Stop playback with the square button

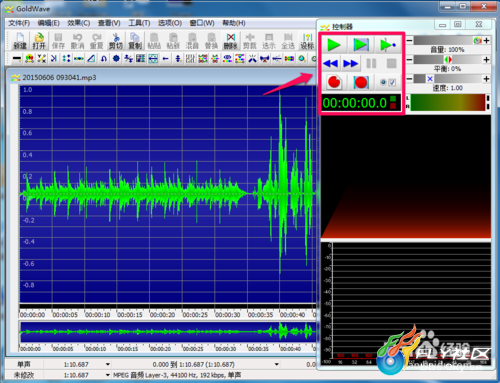pos(391,63)
